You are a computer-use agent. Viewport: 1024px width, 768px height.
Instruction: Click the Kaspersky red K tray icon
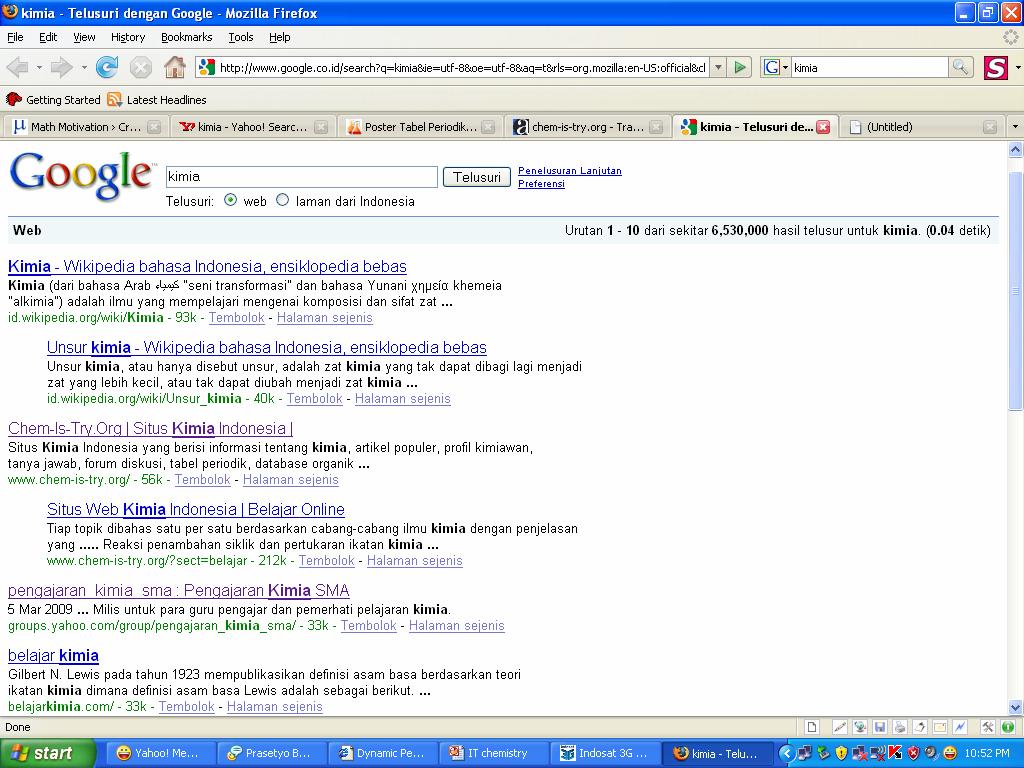pos(895,753)
